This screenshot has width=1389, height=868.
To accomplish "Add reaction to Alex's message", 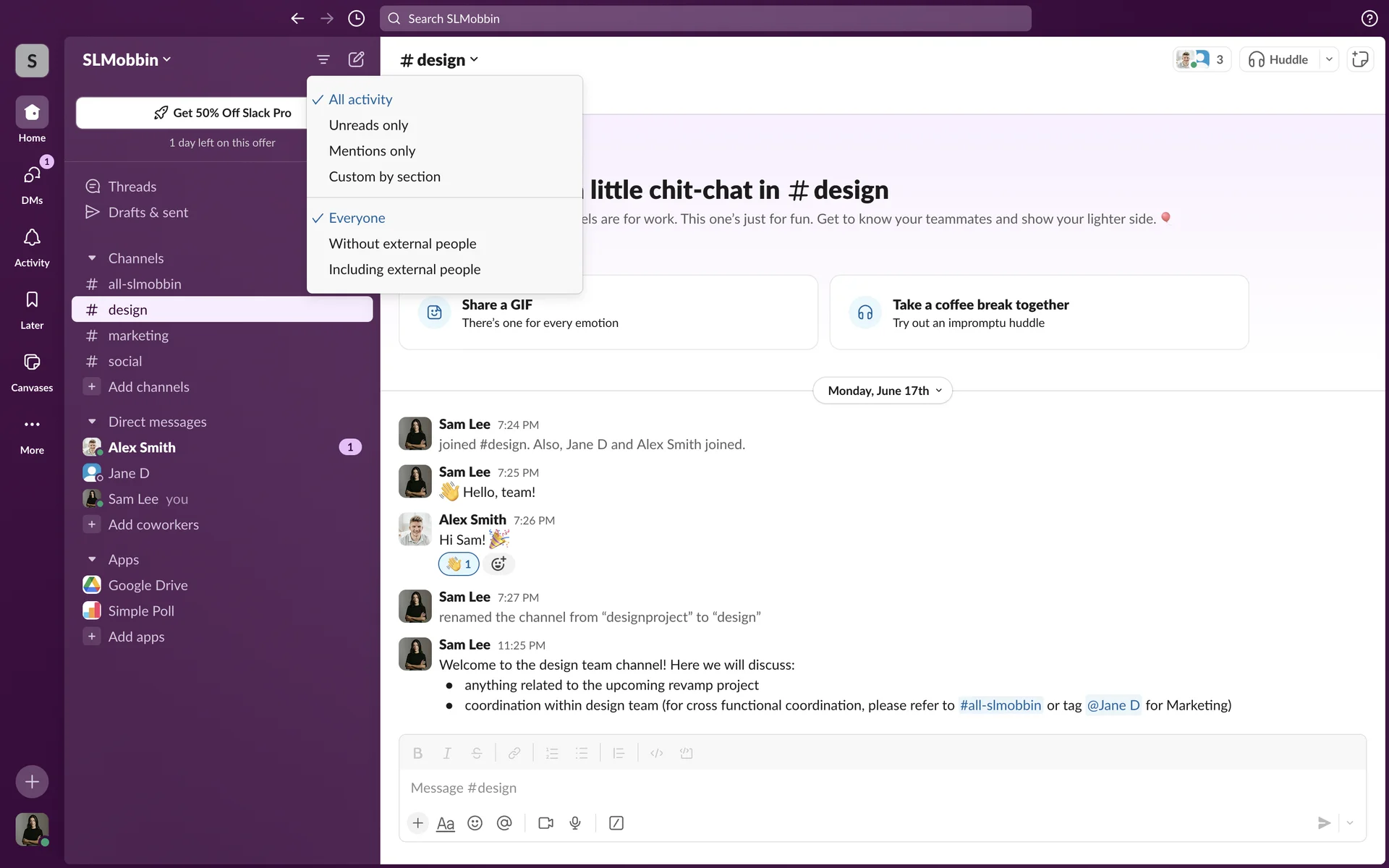I will coord(498,564).
